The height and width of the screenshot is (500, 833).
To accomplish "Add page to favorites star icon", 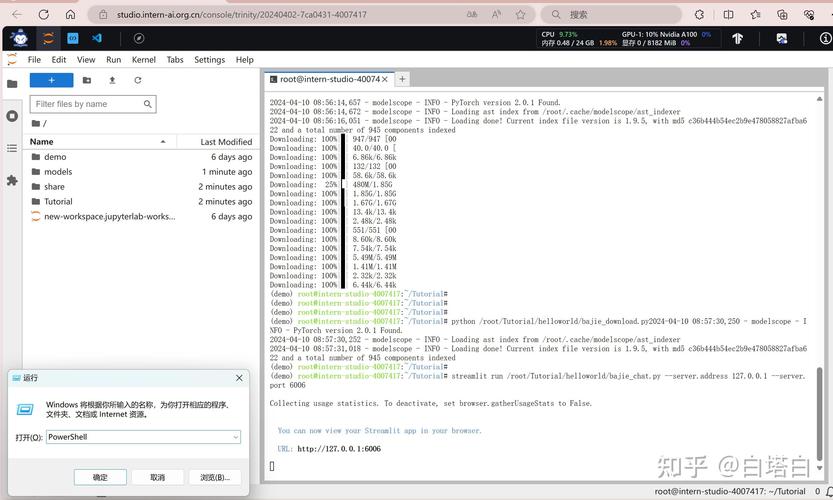I will coord(521,14).
